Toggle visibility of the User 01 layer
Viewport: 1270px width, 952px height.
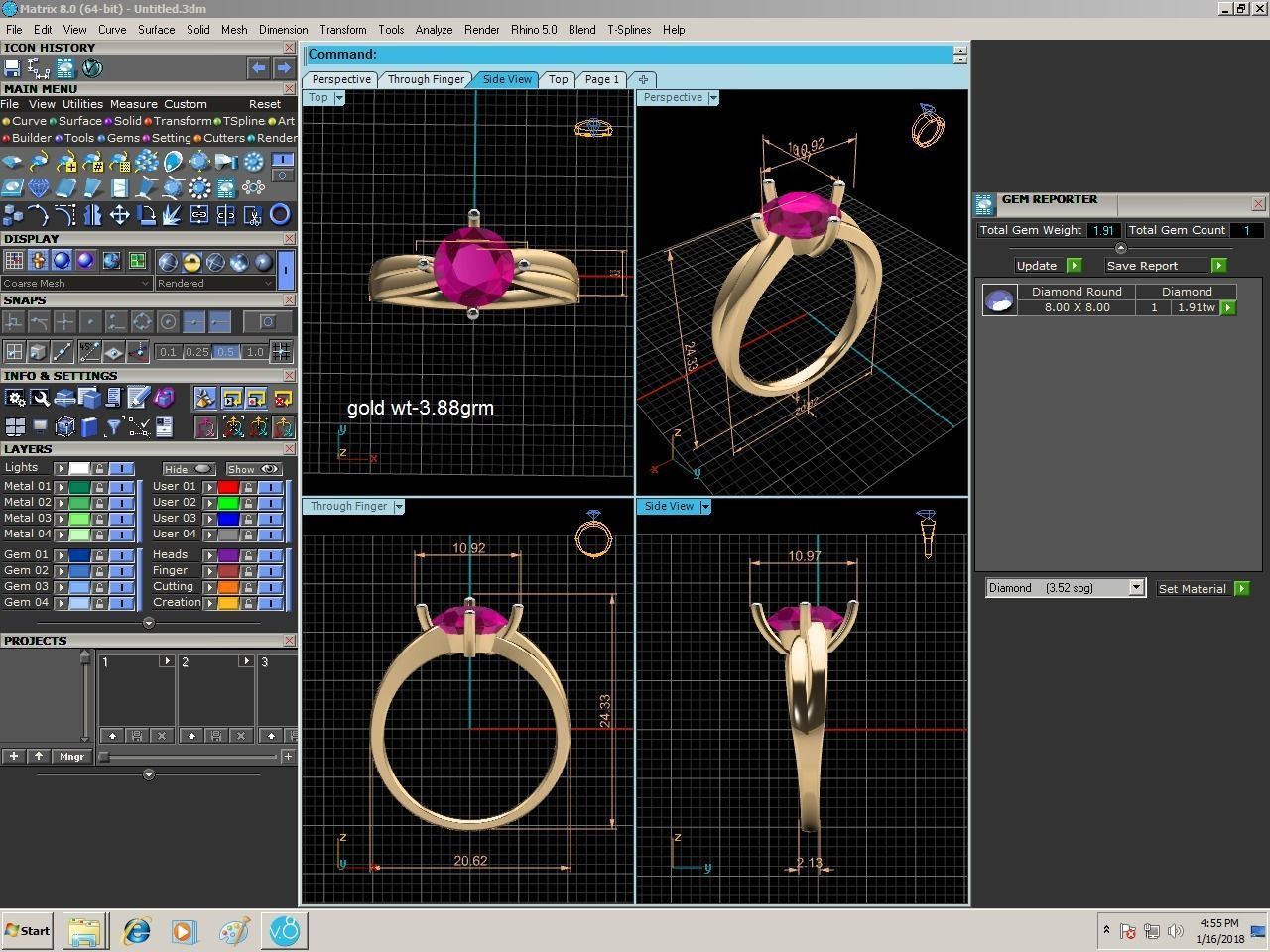pos(270,487)
